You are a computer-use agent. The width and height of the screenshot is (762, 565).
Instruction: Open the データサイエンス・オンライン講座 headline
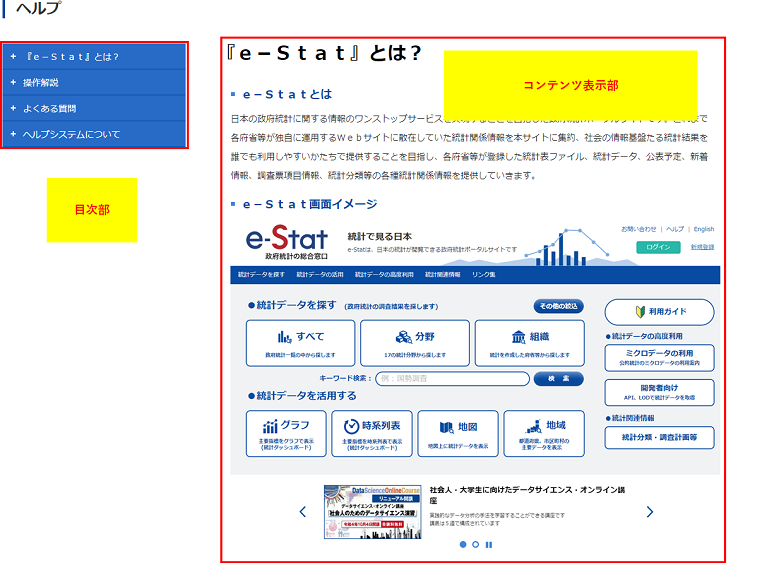pos(527,495)
